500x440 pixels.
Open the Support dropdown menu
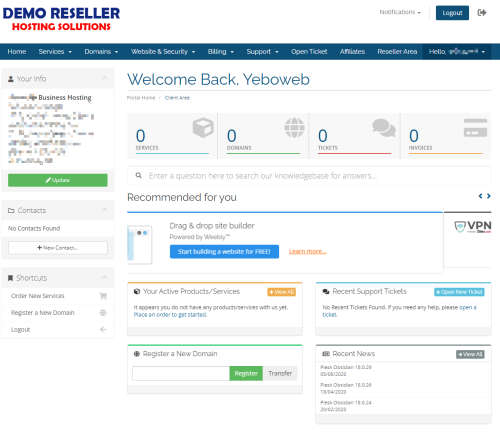pyautogui.click(x=262, y=52)
